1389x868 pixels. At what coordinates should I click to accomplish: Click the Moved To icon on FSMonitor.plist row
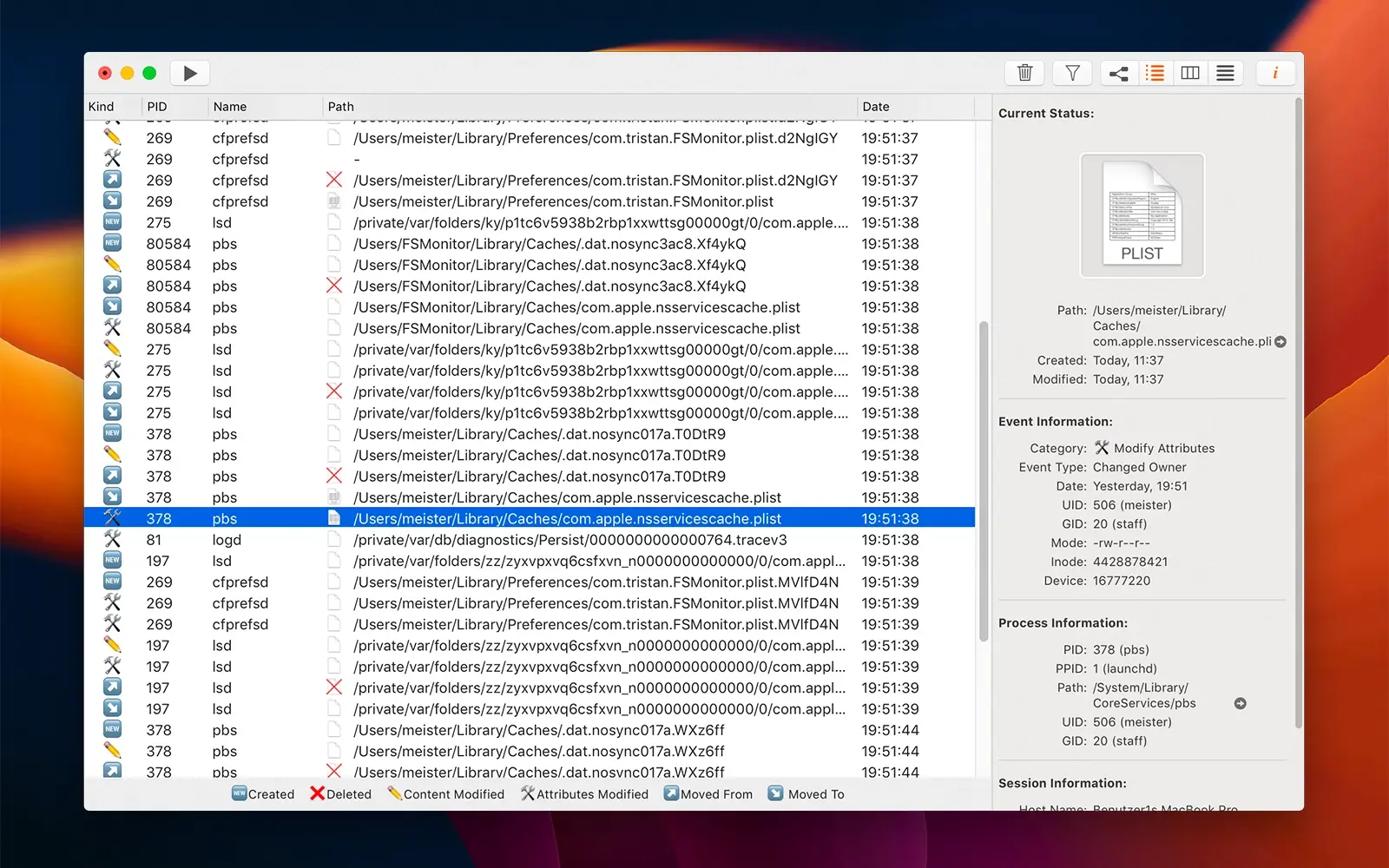112,201
